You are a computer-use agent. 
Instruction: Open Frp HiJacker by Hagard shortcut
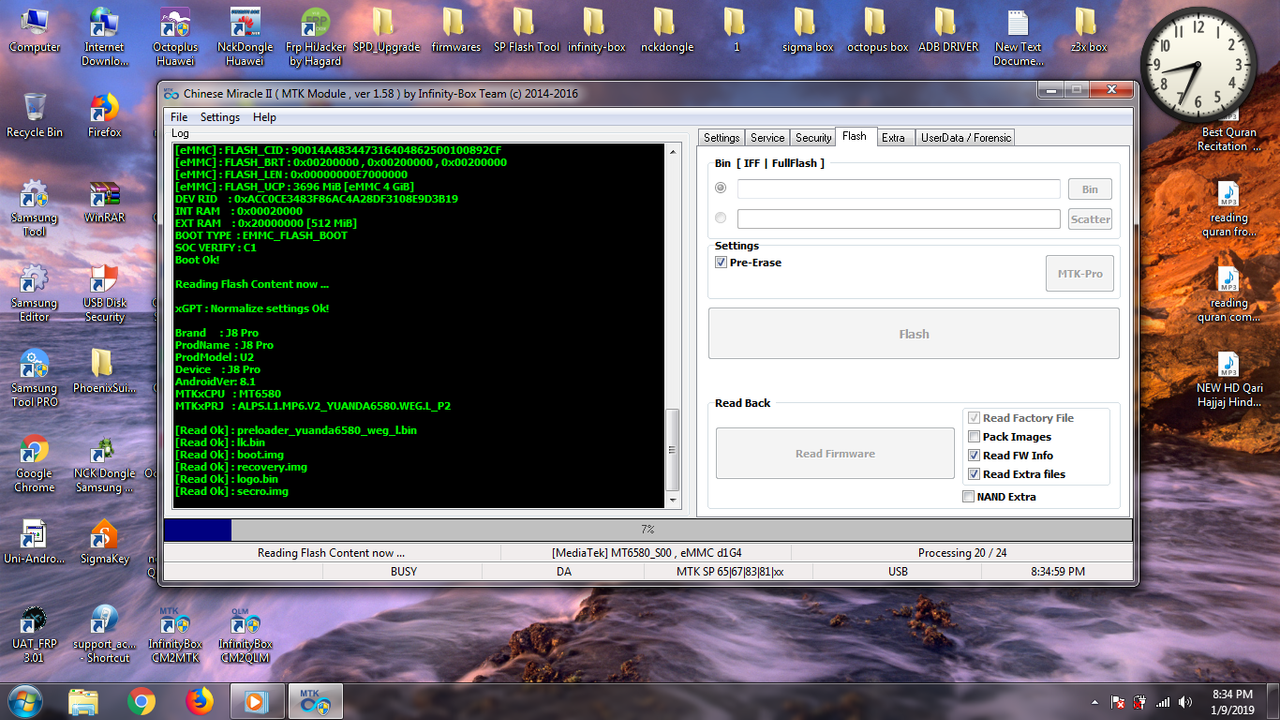click(x=315, y=38)
